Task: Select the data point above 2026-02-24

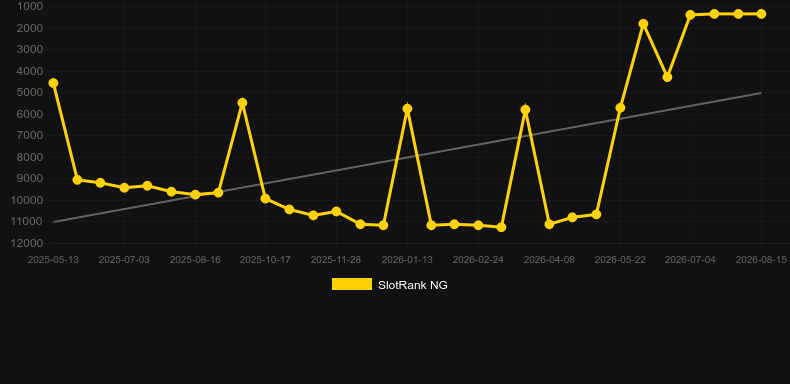Action: (478, 225)
